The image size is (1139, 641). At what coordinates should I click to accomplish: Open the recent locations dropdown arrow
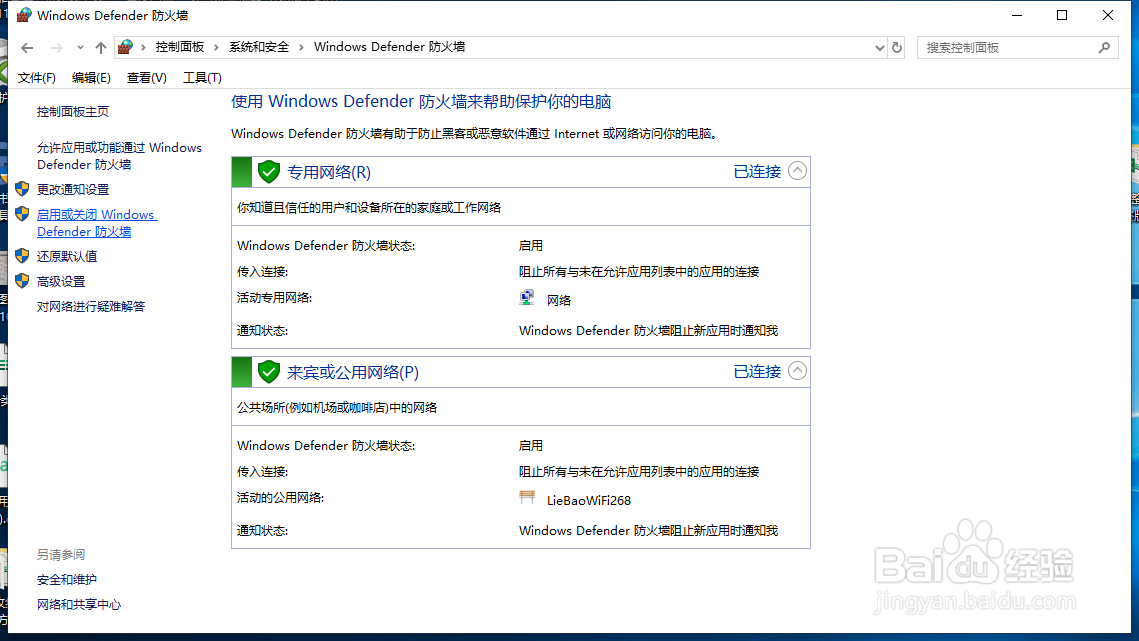(80, 48)
